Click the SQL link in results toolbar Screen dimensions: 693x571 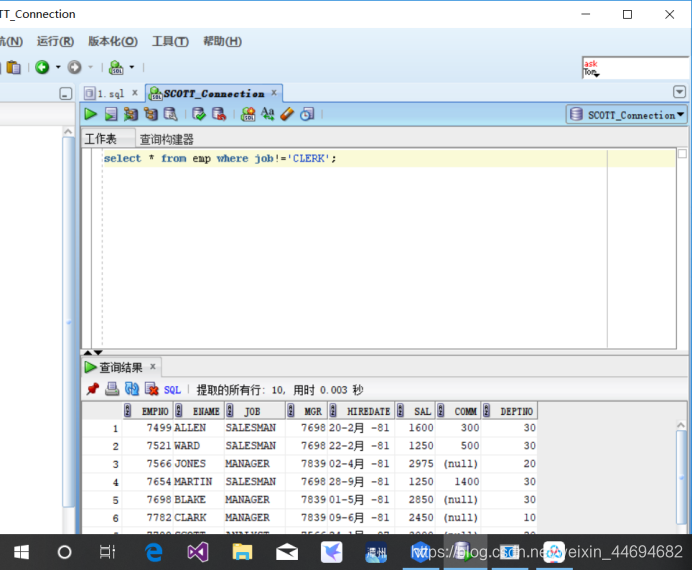click(x=172, y=390)
